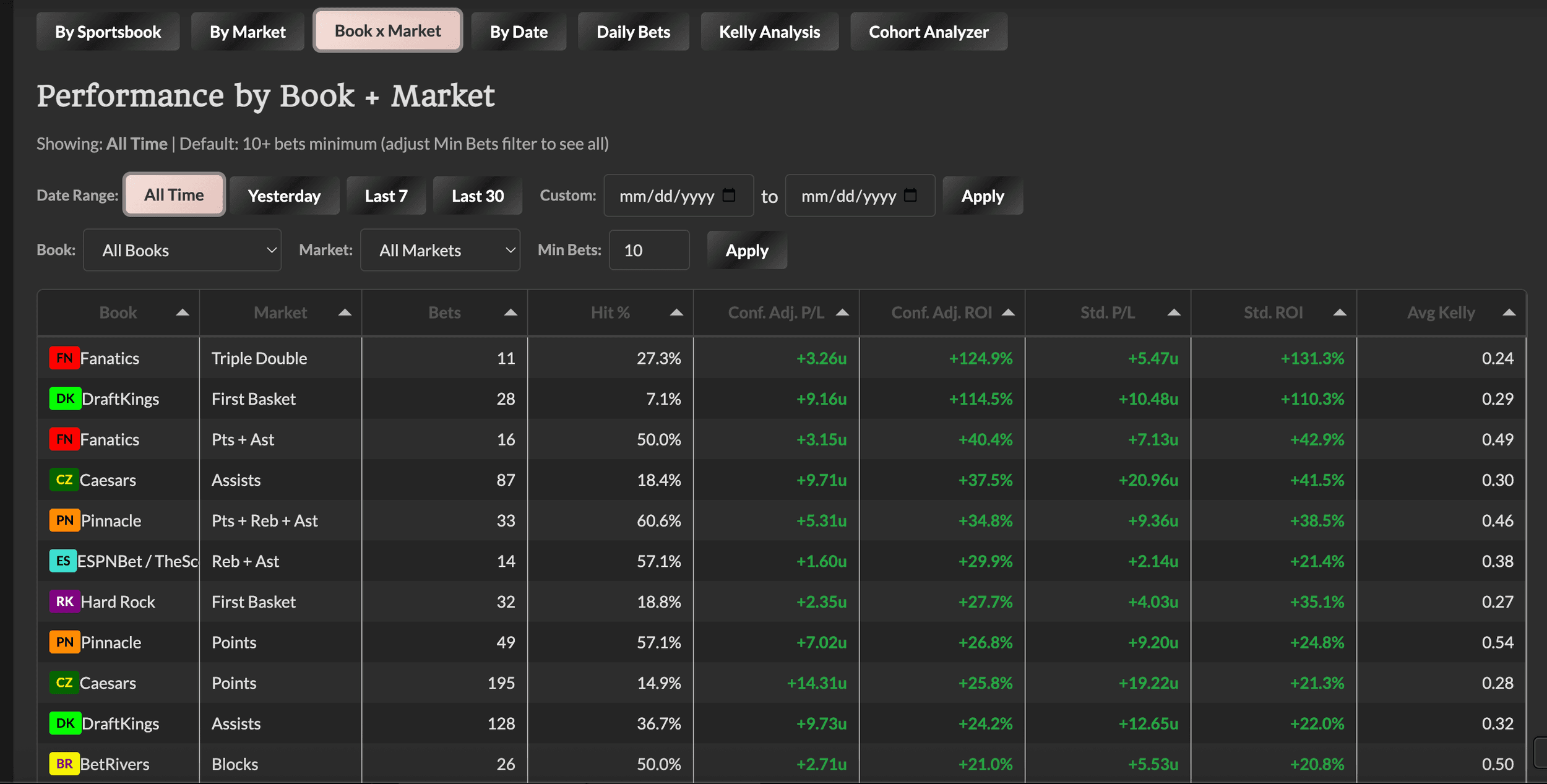Image resolution: width=1547 pixels, height=784 pixels.
Task: Apply the custom date range
Action: click(982, 196)
